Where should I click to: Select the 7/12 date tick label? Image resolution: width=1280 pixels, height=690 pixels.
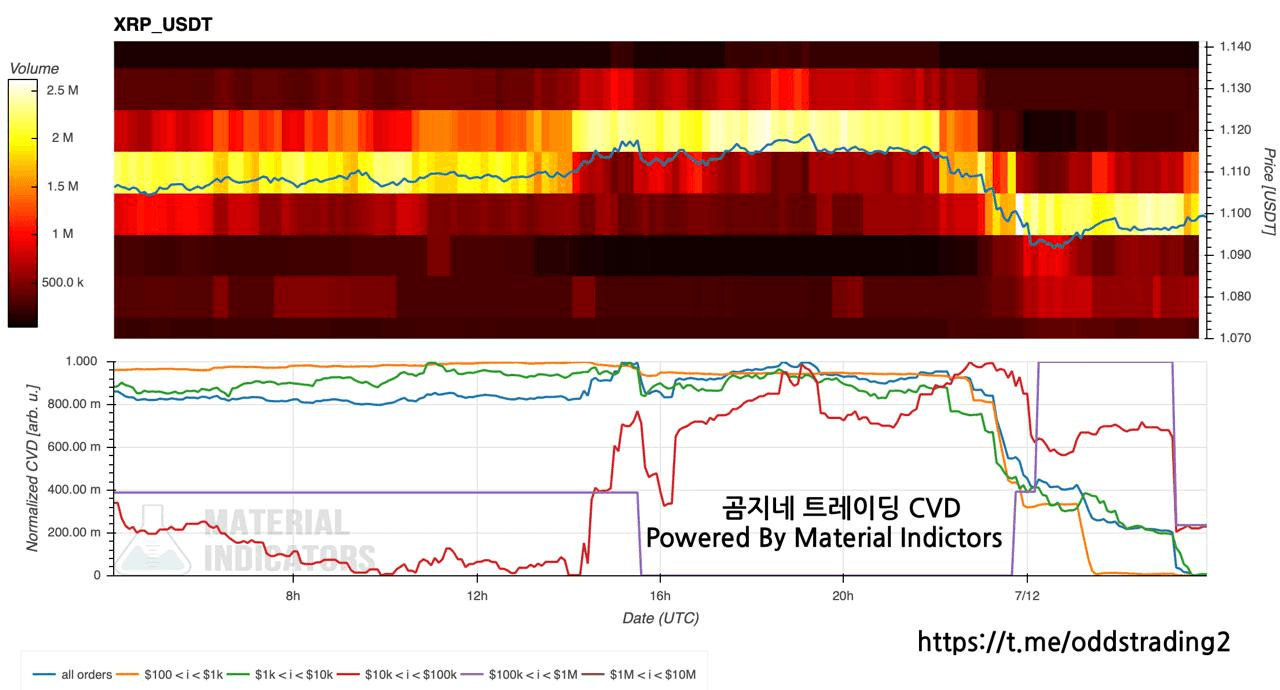(1026, 596)
